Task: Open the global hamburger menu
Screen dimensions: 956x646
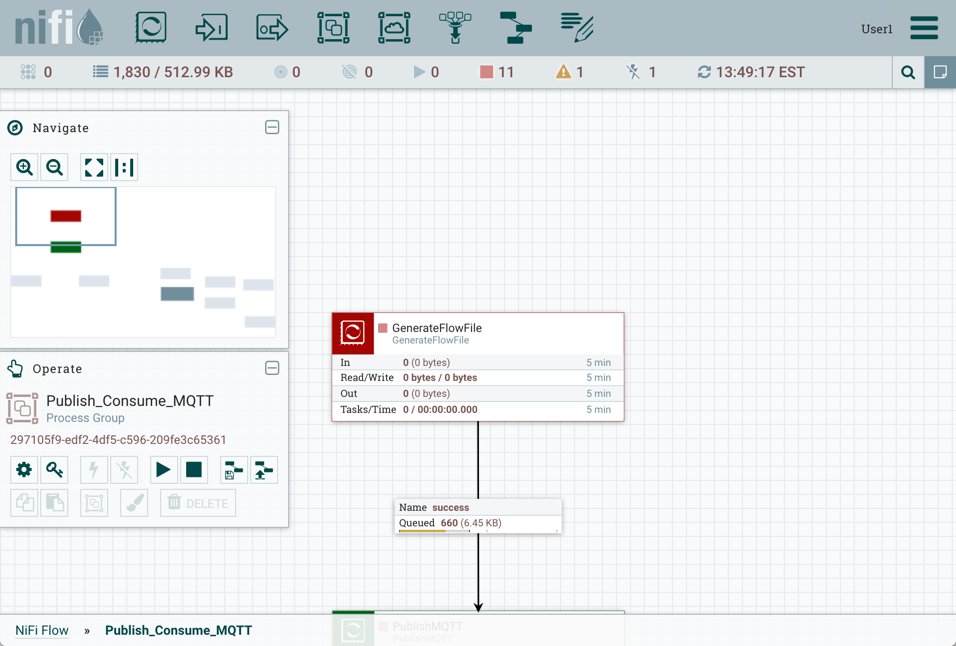Action: point(923,28)
